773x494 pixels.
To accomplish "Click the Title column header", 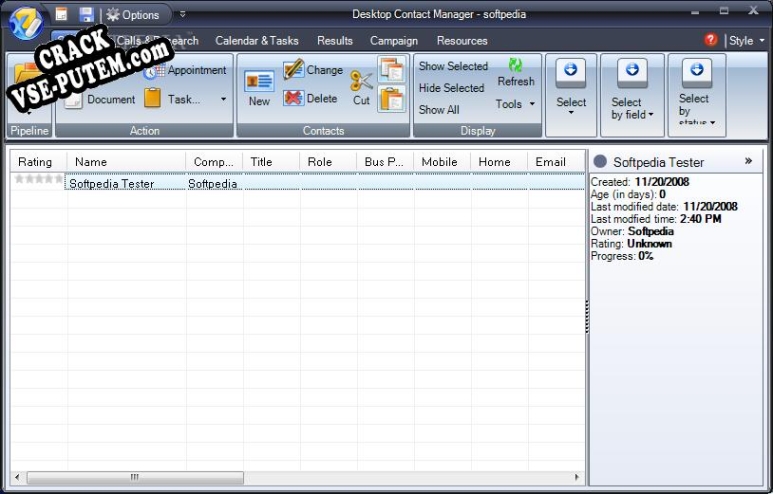I will pos(271,162).
